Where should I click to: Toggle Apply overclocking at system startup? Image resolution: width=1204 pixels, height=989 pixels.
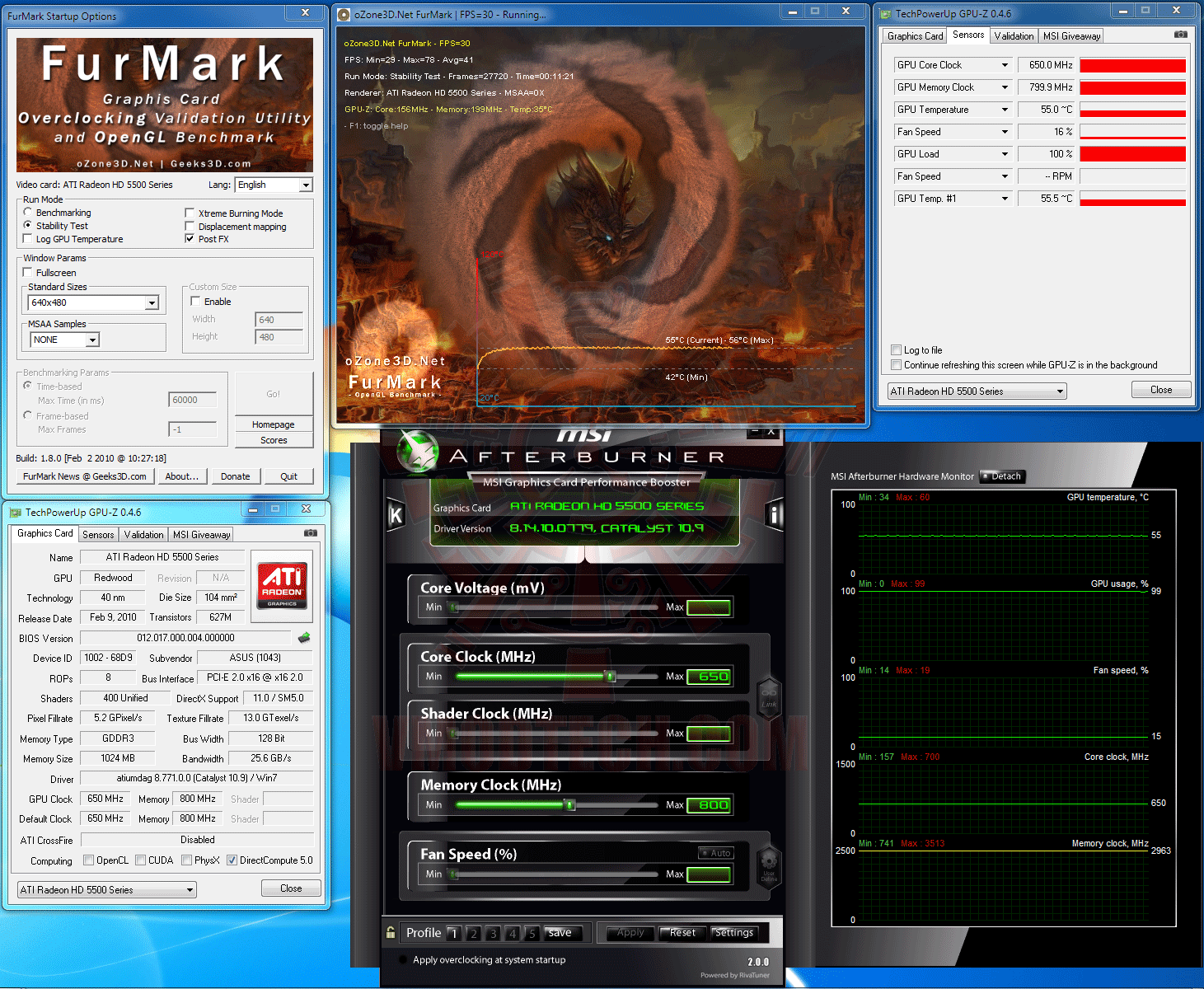[x=403, y=959]
